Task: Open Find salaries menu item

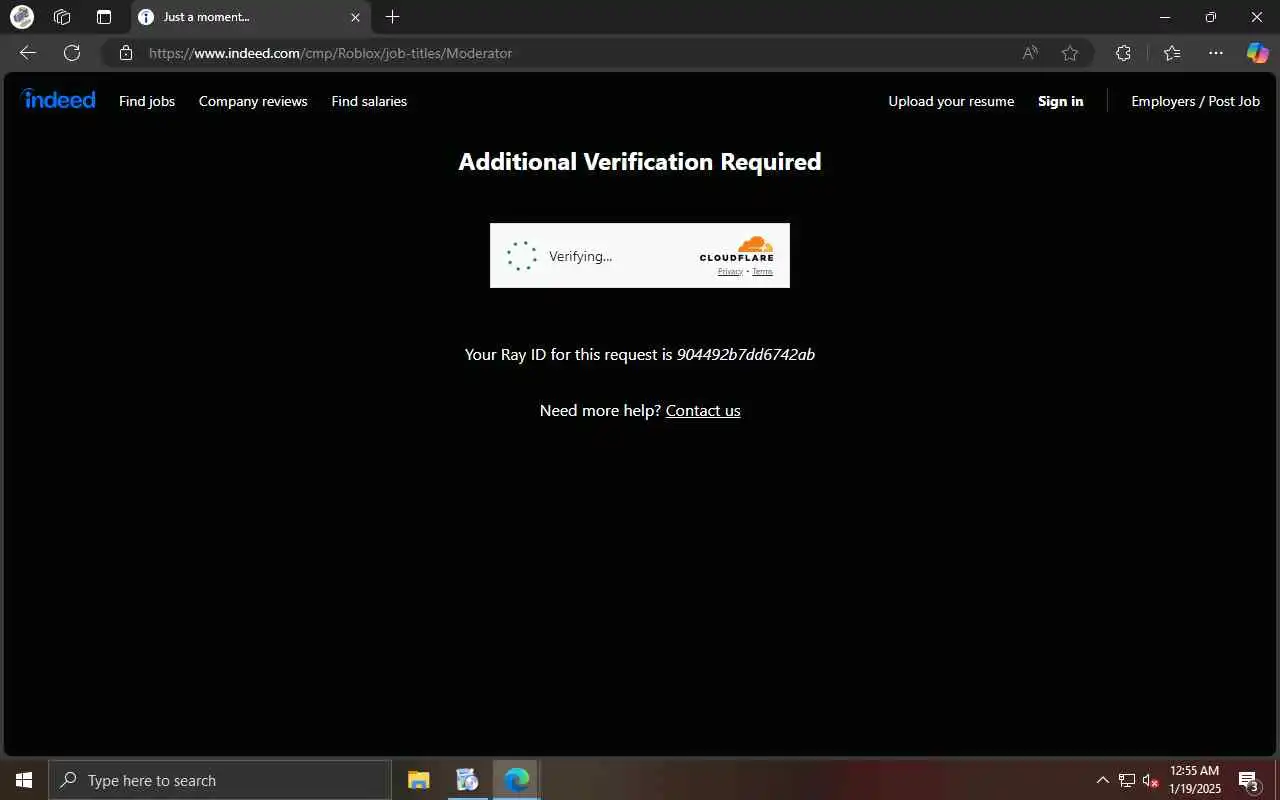Action: (369, 101)
